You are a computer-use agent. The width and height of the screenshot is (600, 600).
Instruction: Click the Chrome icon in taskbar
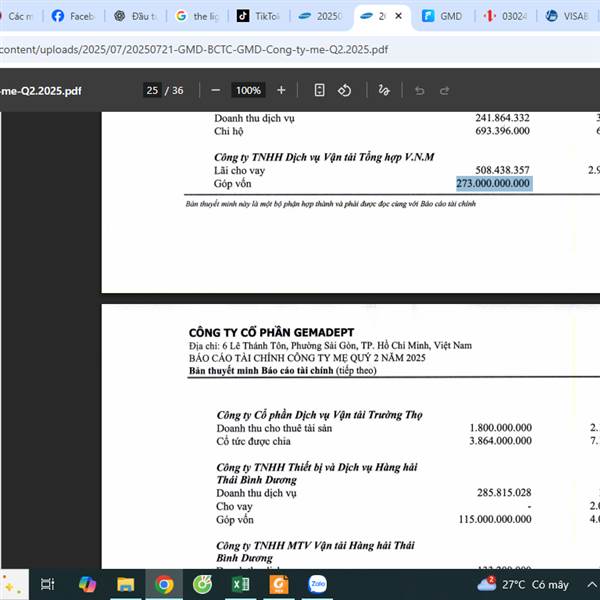[x=164, y=584]
